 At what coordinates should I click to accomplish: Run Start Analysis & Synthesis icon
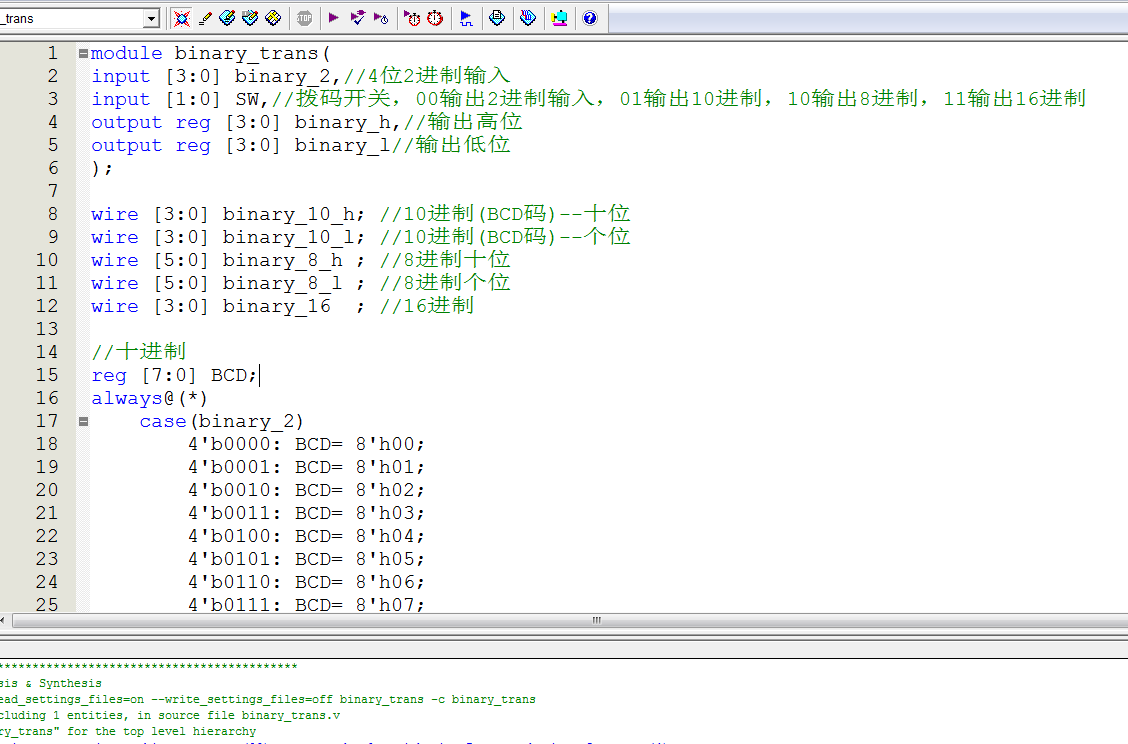click(357, 18)
